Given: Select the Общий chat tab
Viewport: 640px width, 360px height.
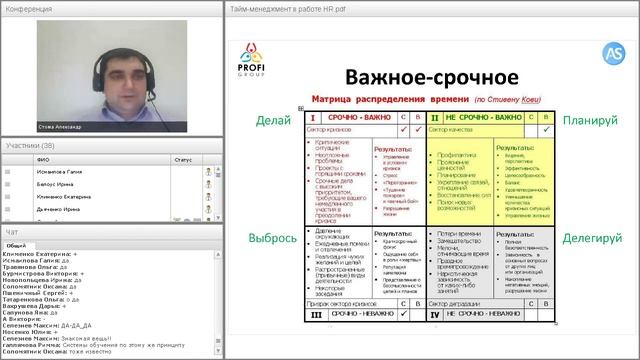Looking at the screenshot, I should click(16, 246).
